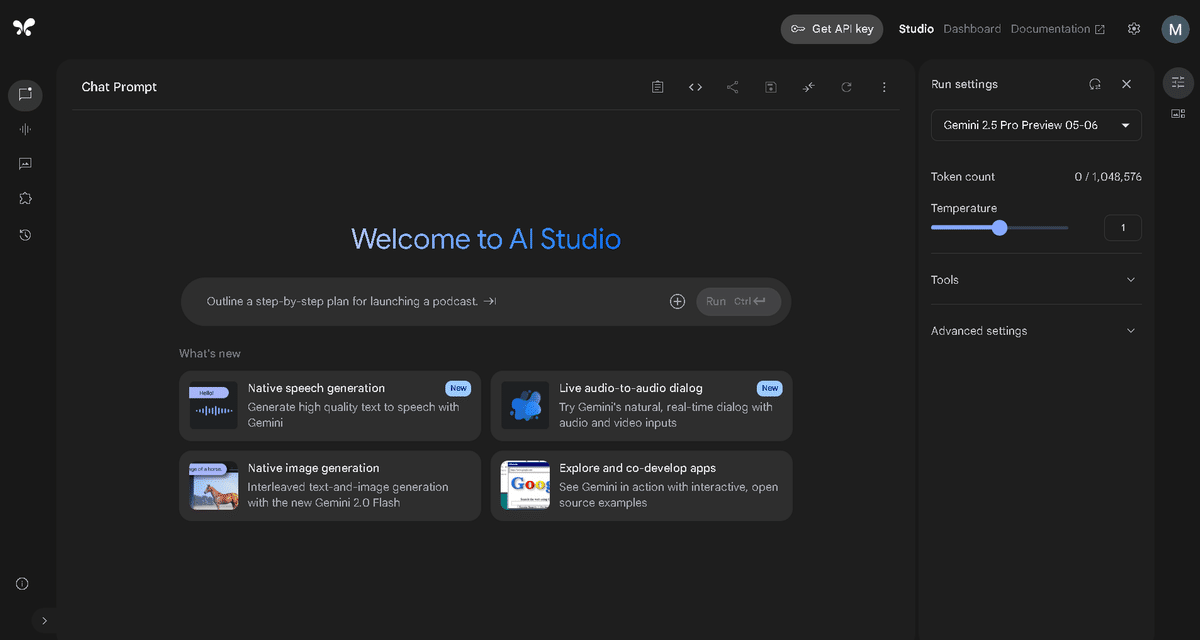Screen dimensions: 1200x640
Task: Open a new Chat prompt from the sidebar
Action: click(24, 95)
